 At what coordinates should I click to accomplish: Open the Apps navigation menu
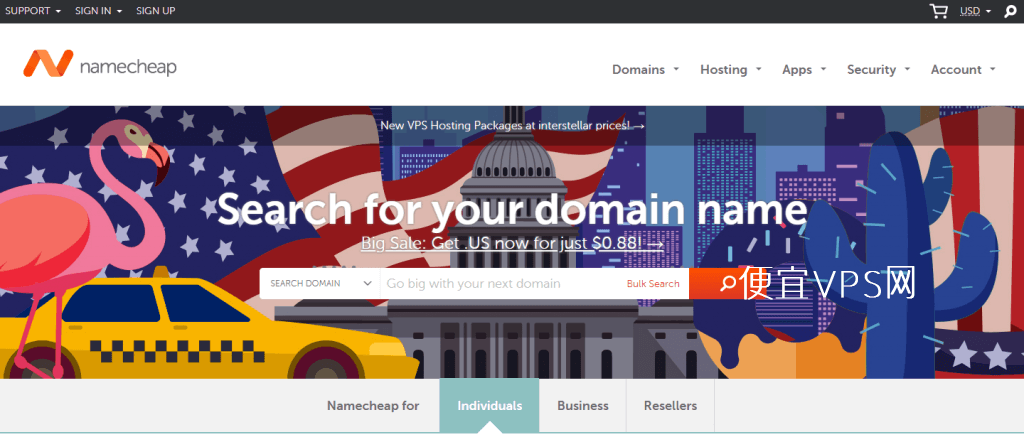804,69
